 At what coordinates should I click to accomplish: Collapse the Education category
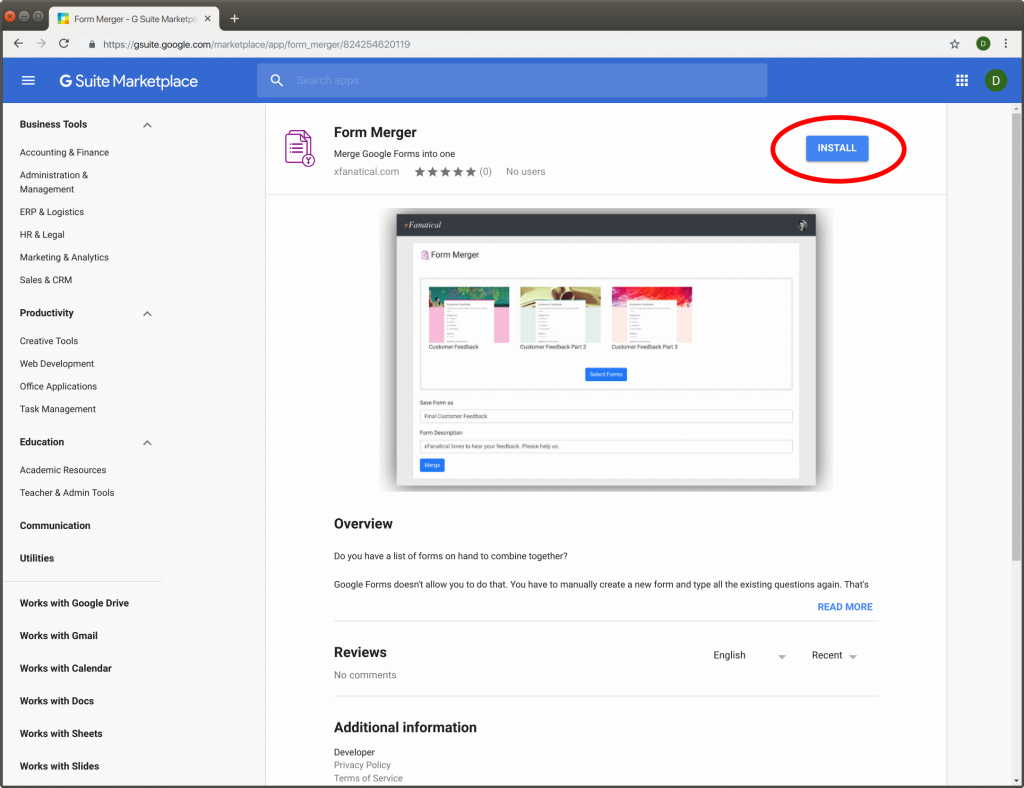pos(148,443)
